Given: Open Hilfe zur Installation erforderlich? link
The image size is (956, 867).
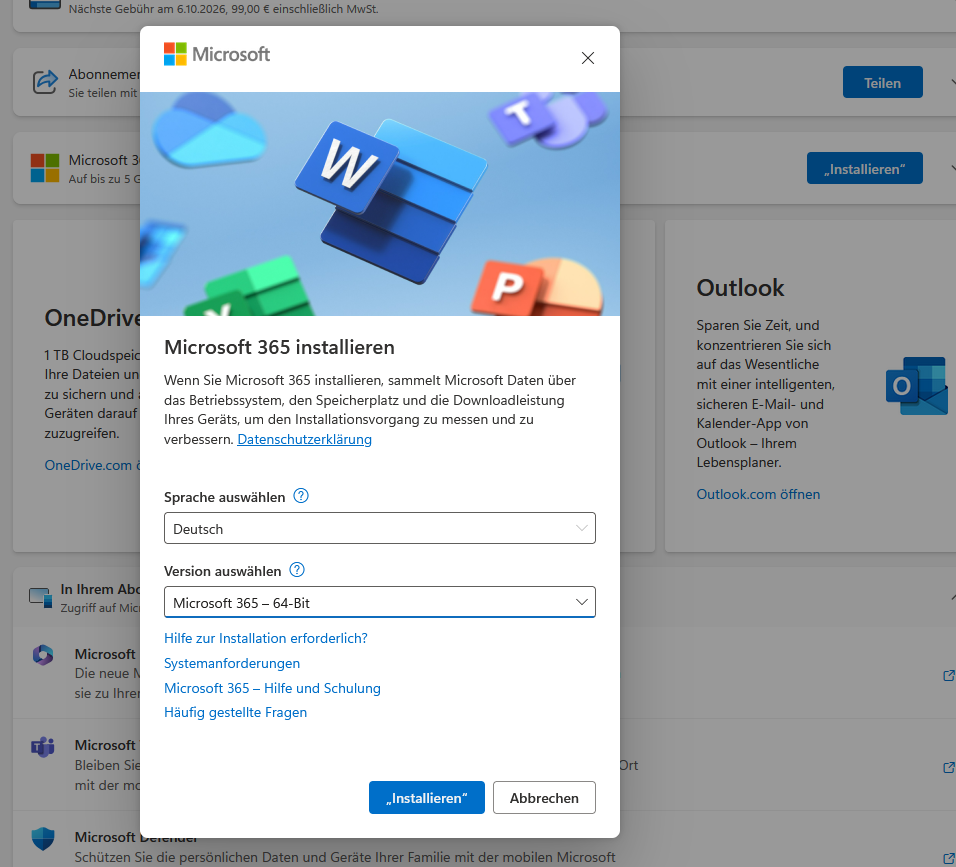Looking at the screenshot, I should coord(266,638).
